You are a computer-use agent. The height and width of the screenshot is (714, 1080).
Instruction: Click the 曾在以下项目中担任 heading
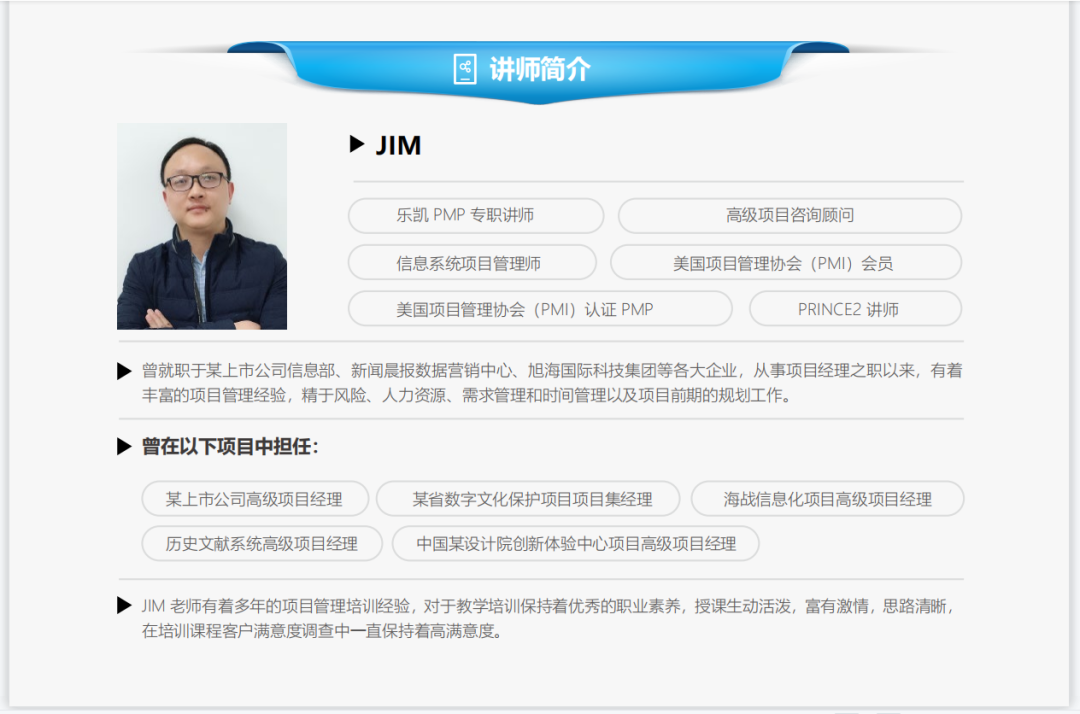click(230, 446)
